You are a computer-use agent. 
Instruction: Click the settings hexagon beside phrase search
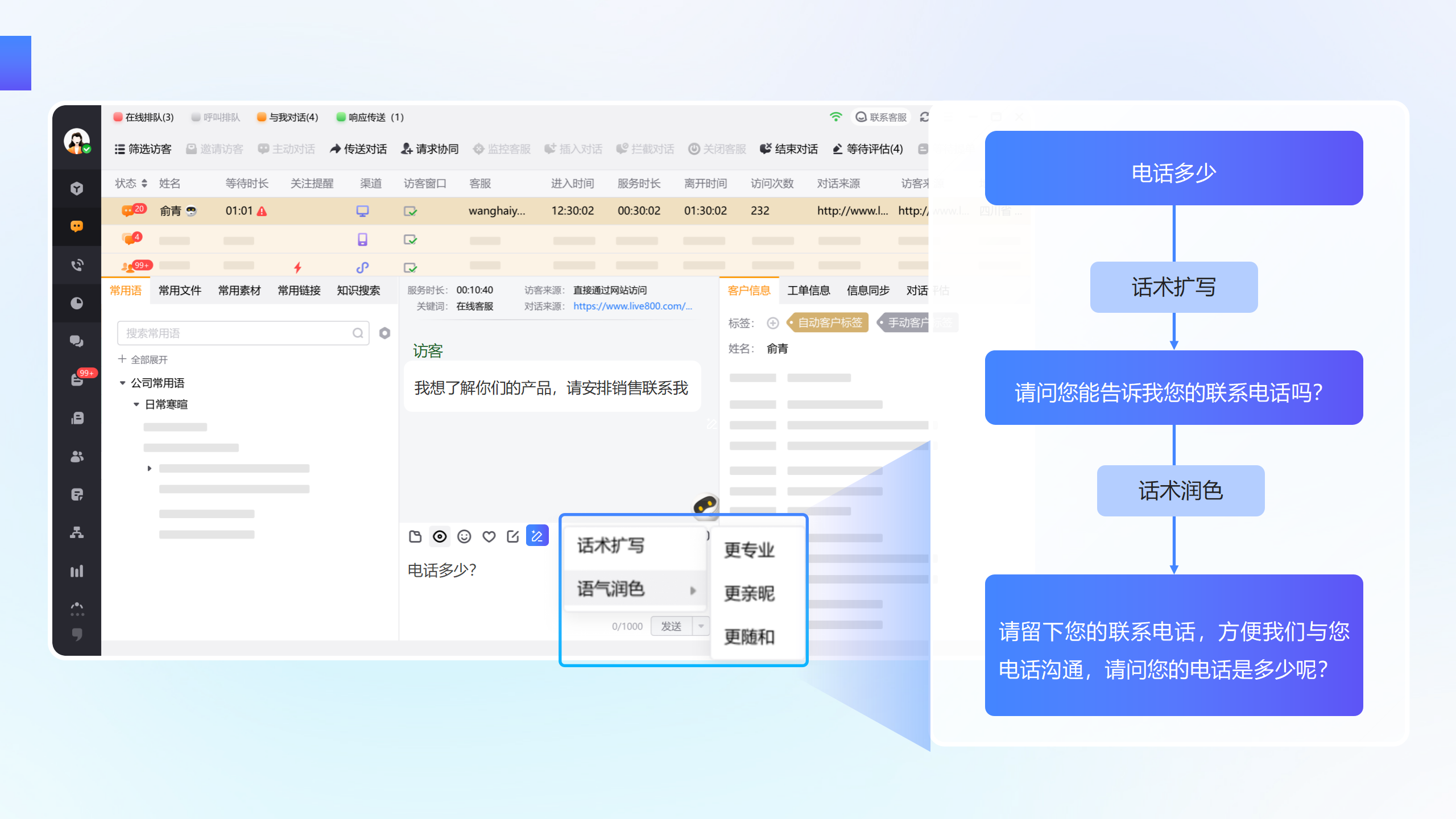385,333
